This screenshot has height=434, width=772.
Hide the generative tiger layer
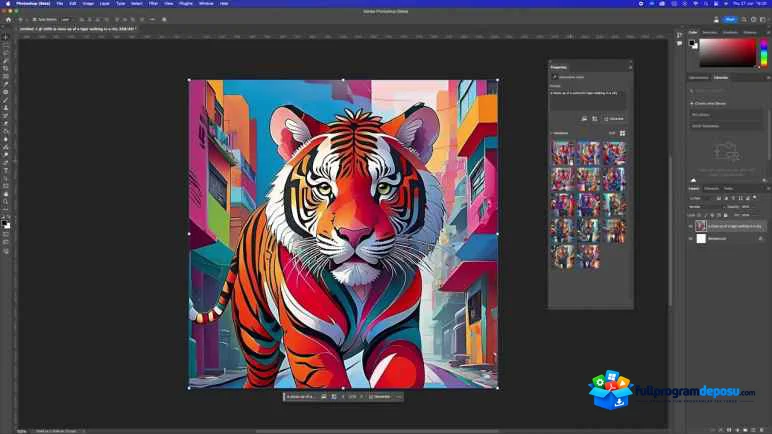point(690,226)
